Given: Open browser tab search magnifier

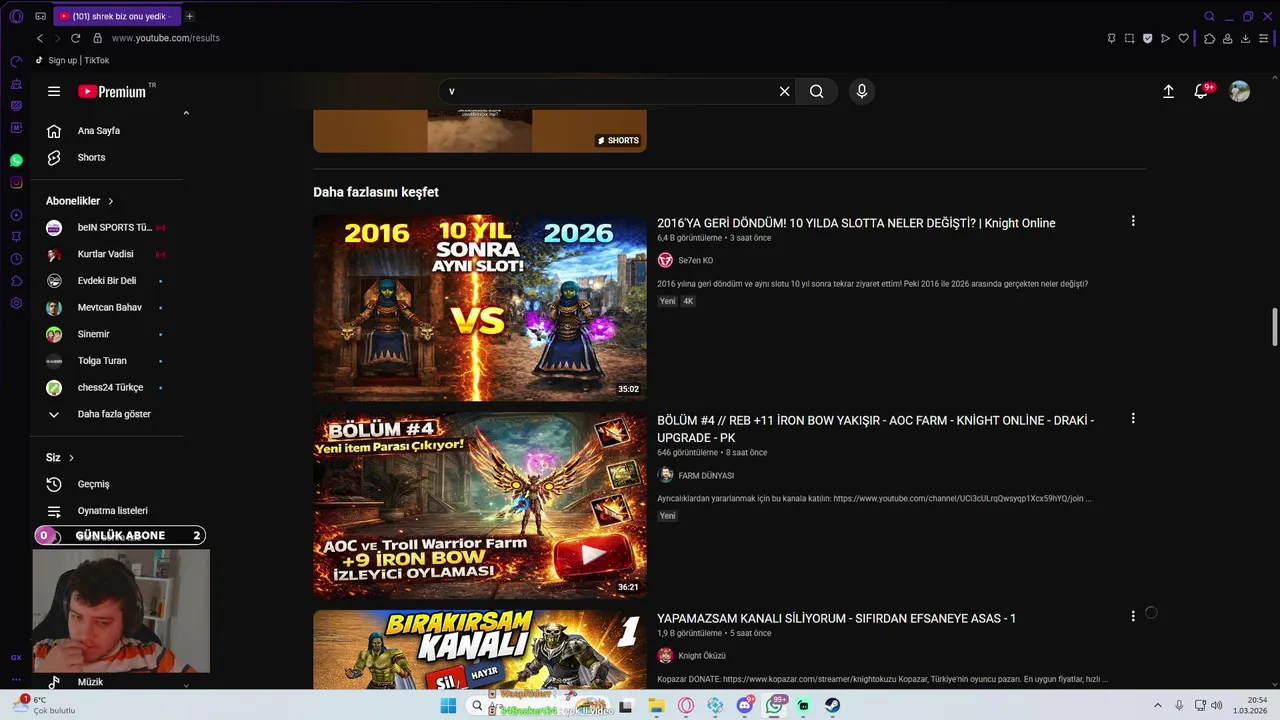Looking at the screenshot, I should click(1209, 16).
